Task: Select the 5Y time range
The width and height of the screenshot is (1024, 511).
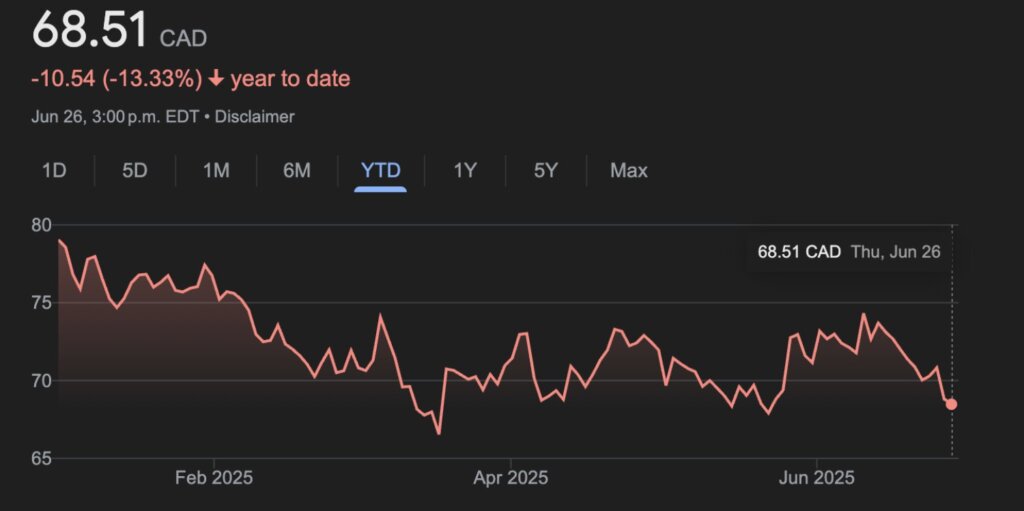Action: point(545,171)
